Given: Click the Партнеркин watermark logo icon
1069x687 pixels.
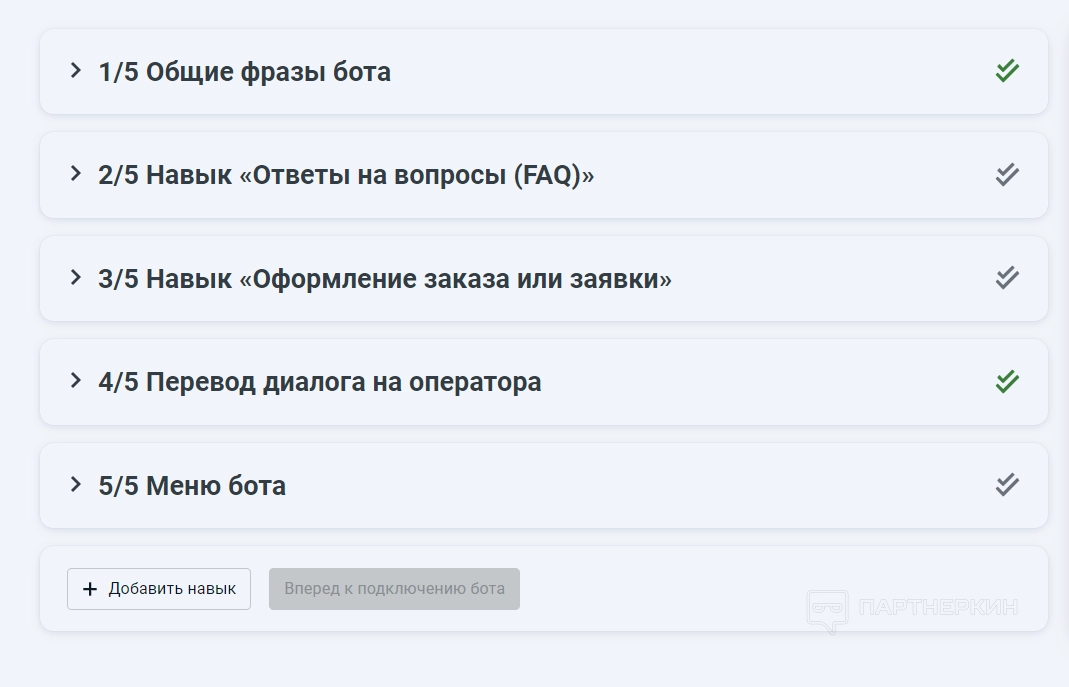Looking at the screenshot, I should [827, 610].
